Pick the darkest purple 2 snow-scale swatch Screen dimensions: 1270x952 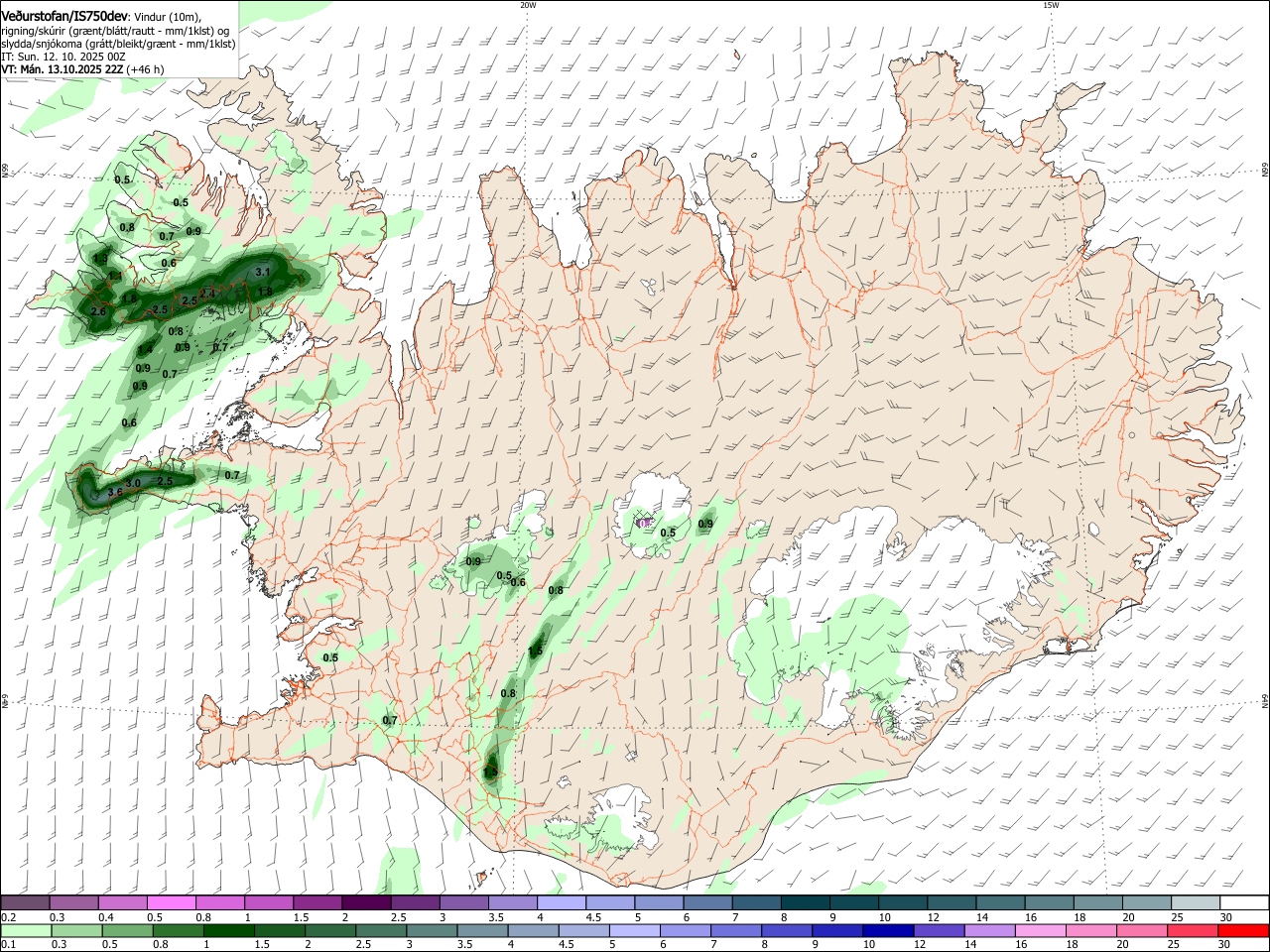pyautogui.click(x=365, y=903)
